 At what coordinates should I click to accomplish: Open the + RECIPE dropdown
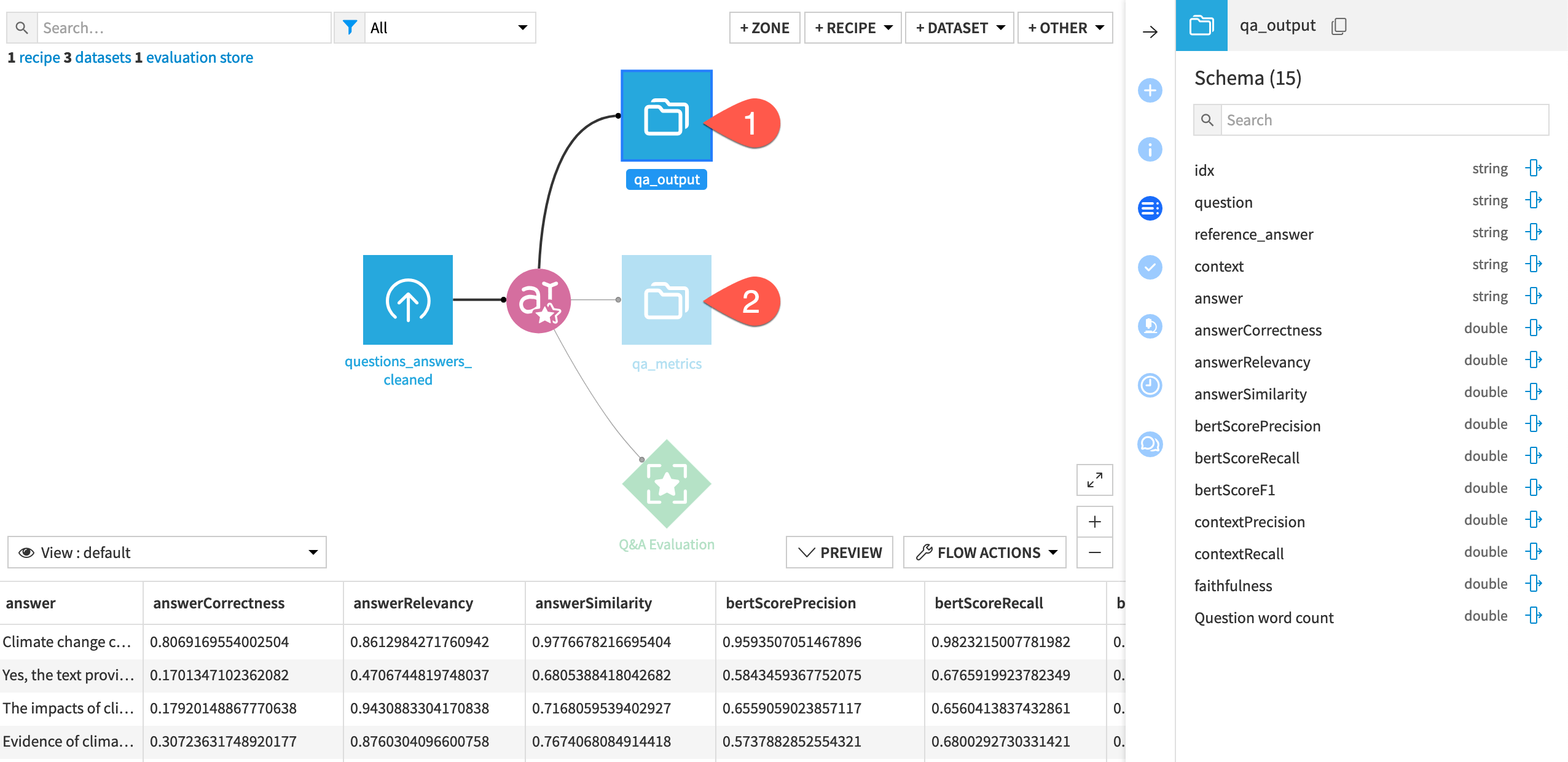pyautogui.click(x=853, y=28)
